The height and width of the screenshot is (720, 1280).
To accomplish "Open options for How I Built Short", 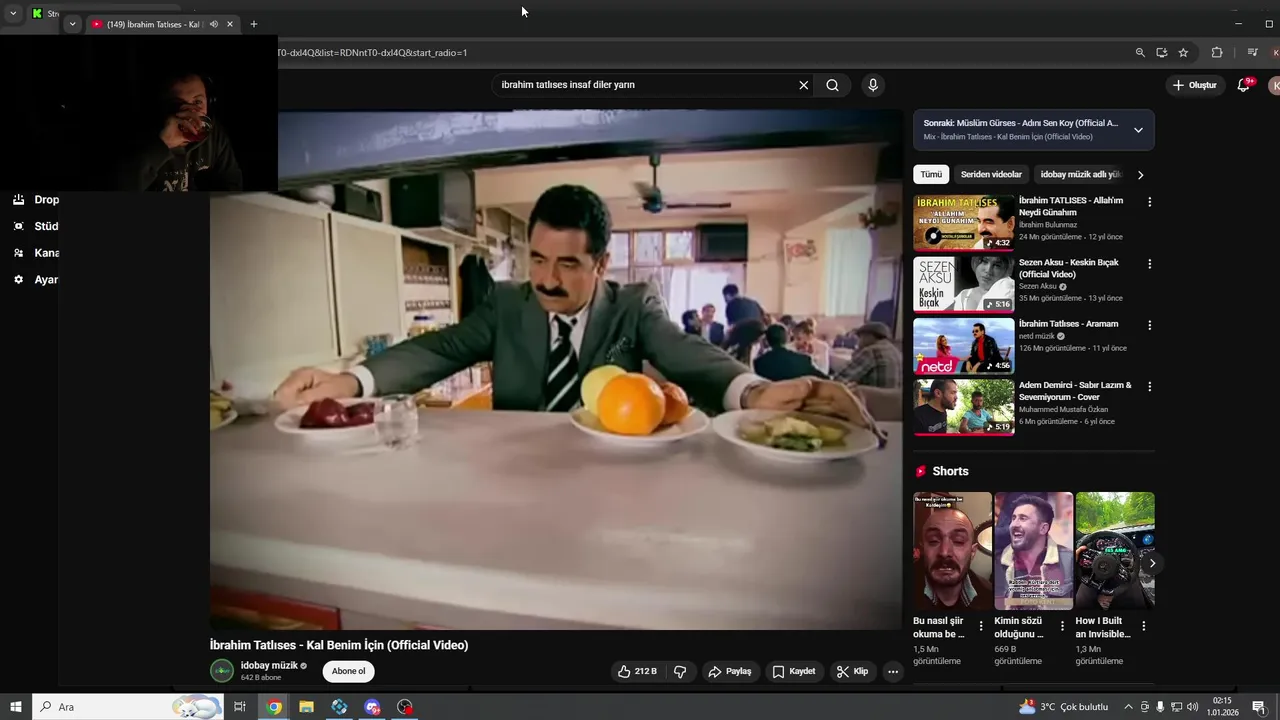I will (1143, 626).
